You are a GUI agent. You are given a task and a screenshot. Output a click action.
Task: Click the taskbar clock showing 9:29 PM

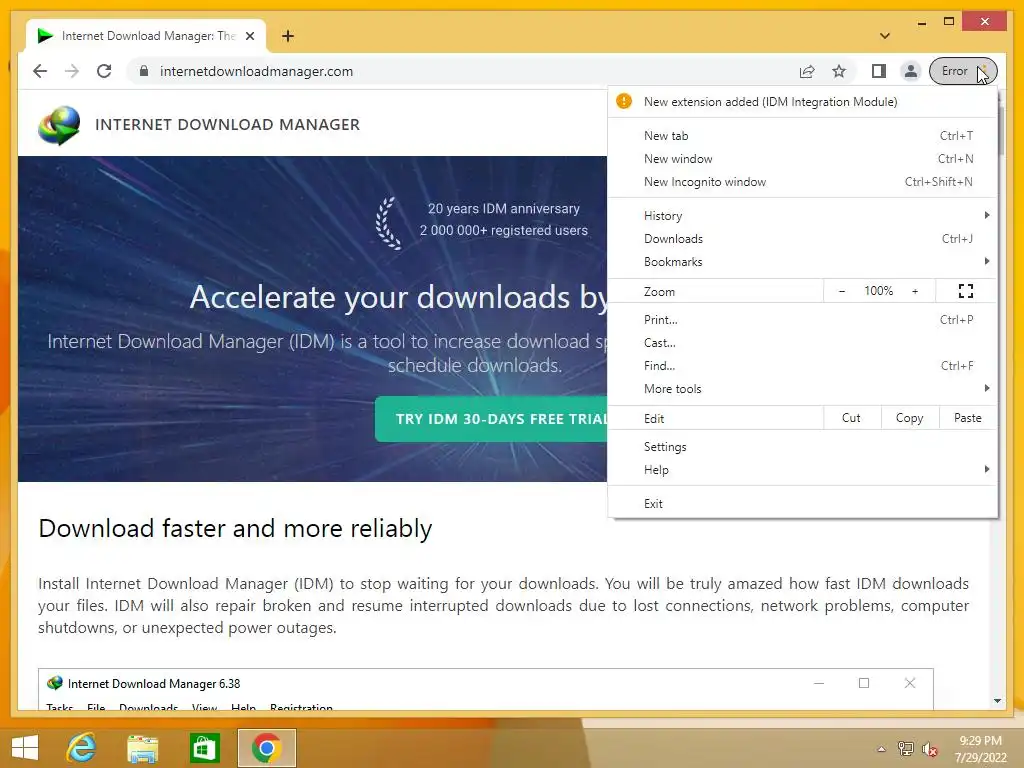tap(980, 749)
